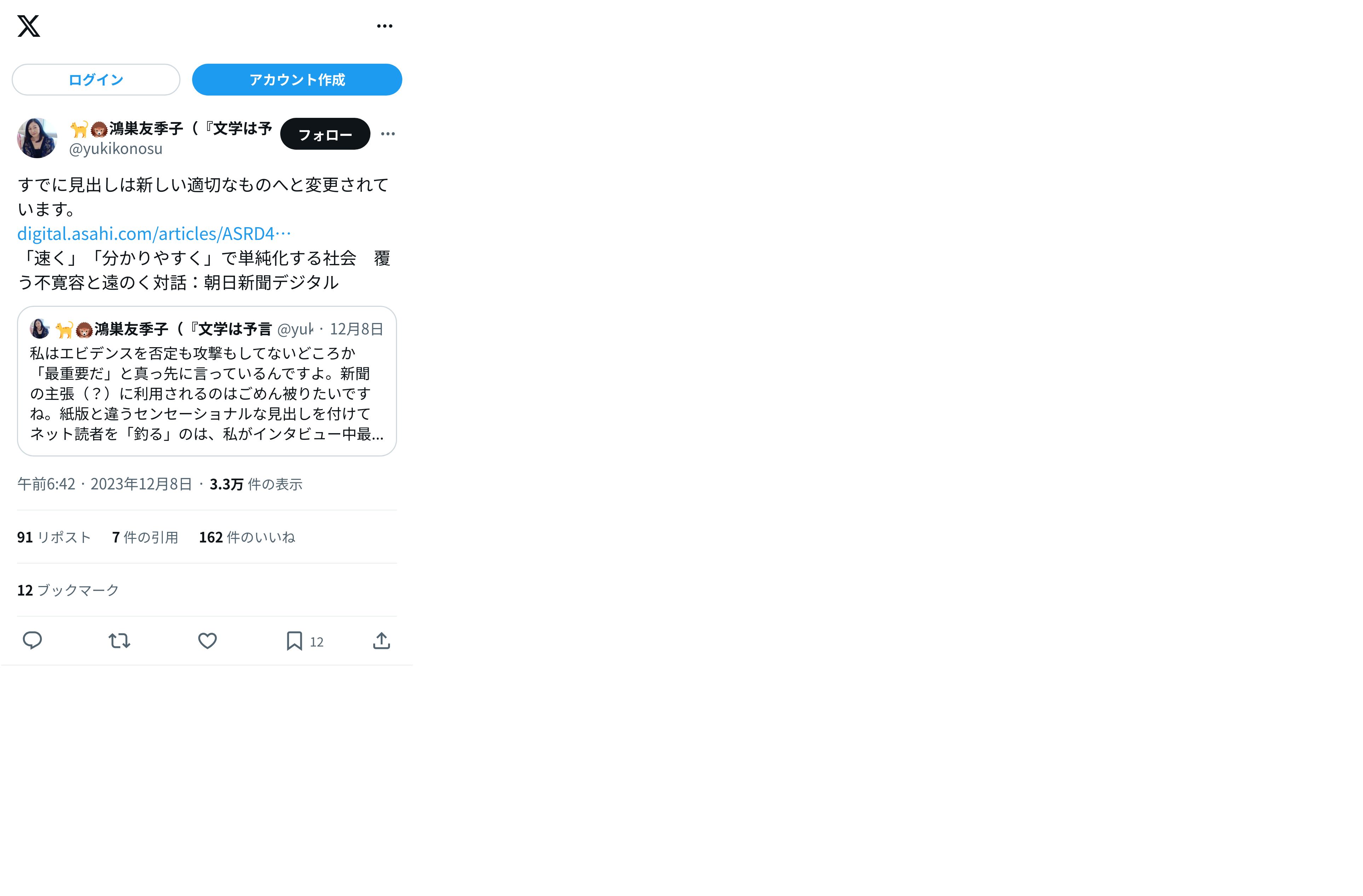Image resolution: width=1363 pixels, height=896 pixels.
Task: Like the tweet with heart icon
Action: tap(207, 641)
